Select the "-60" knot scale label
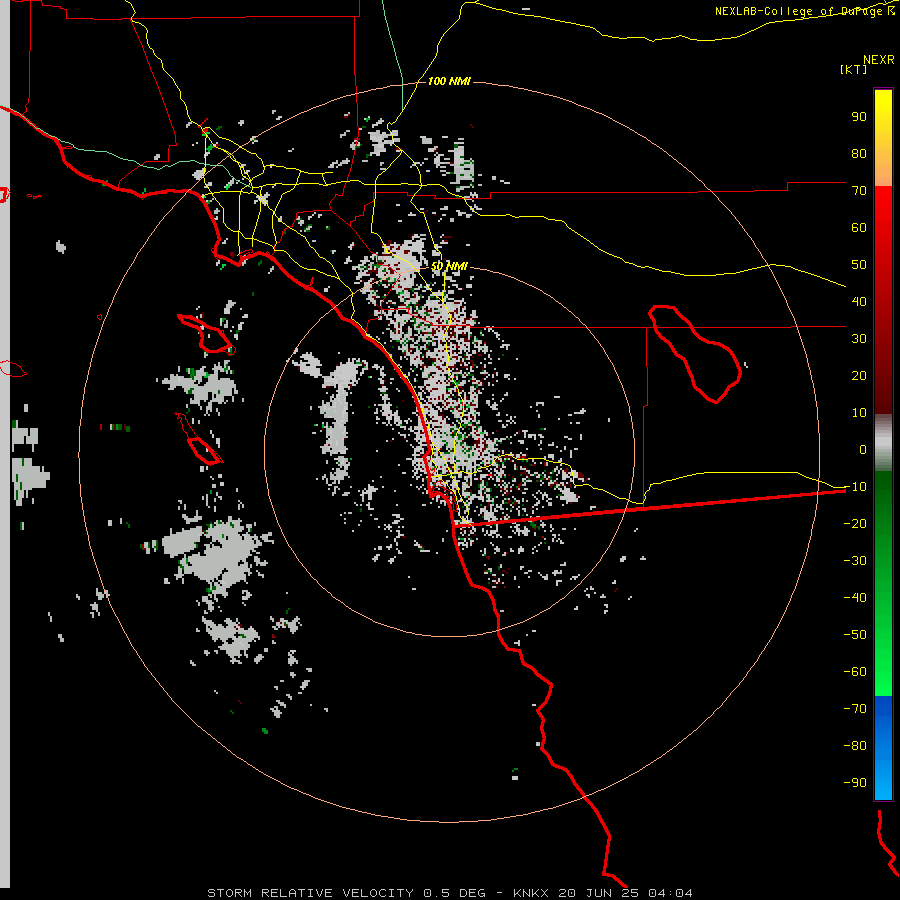This screenshot has width=900, height=900. pyautogui.click(x=855, y=672)
